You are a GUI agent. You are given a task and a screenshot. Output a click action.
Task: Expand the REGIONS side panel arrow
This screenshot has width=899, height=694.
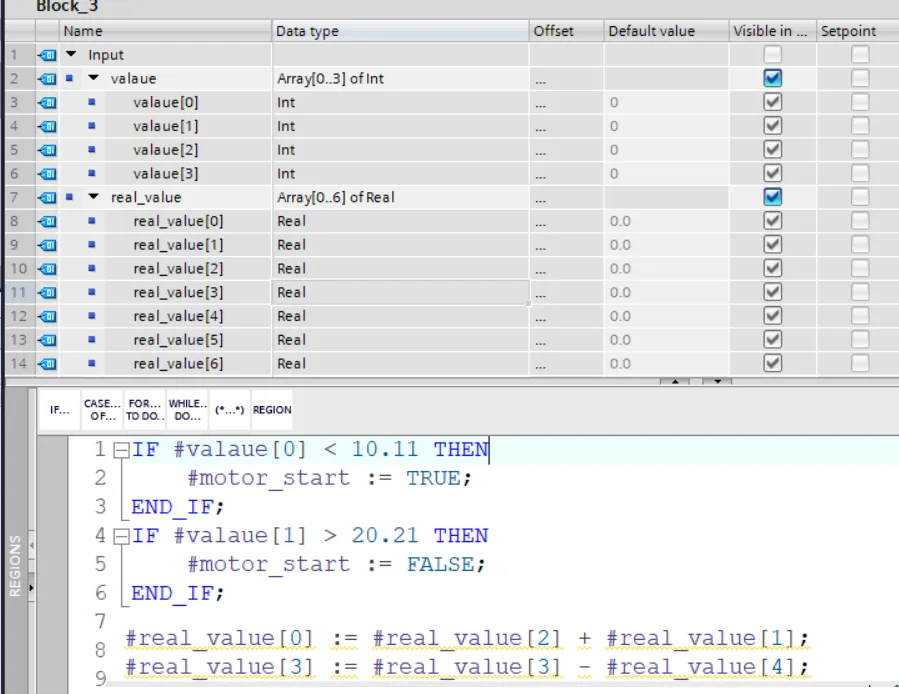click(31, 588)
